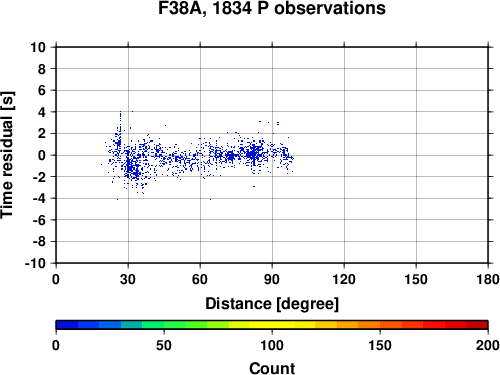This screenshot has width=500, height=375.
Task: Click the y-axis tick label 10
Action: [x=38, y=47]
